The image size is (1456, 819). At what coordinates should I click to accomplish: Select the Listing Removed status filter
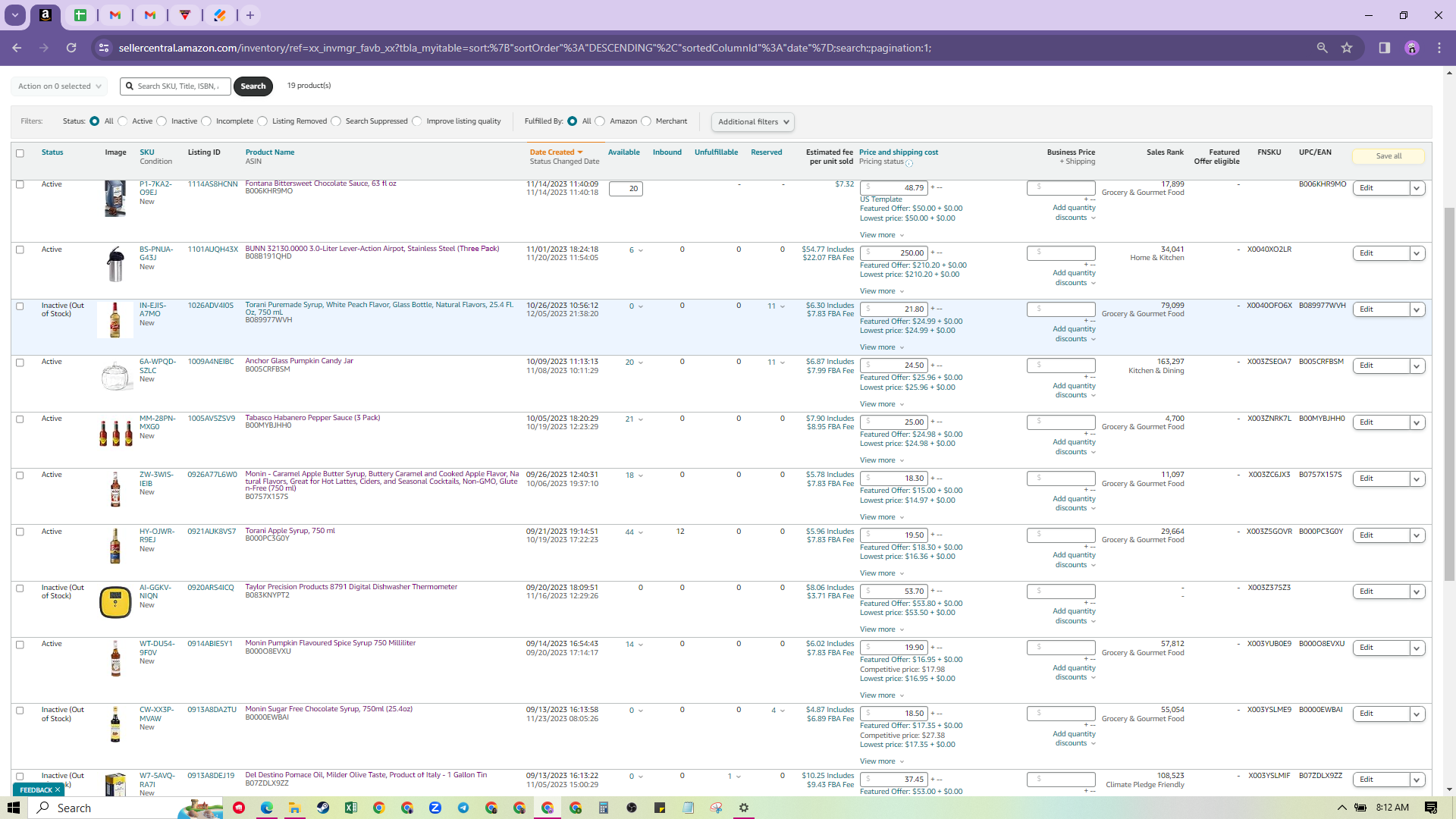[262, 121]
